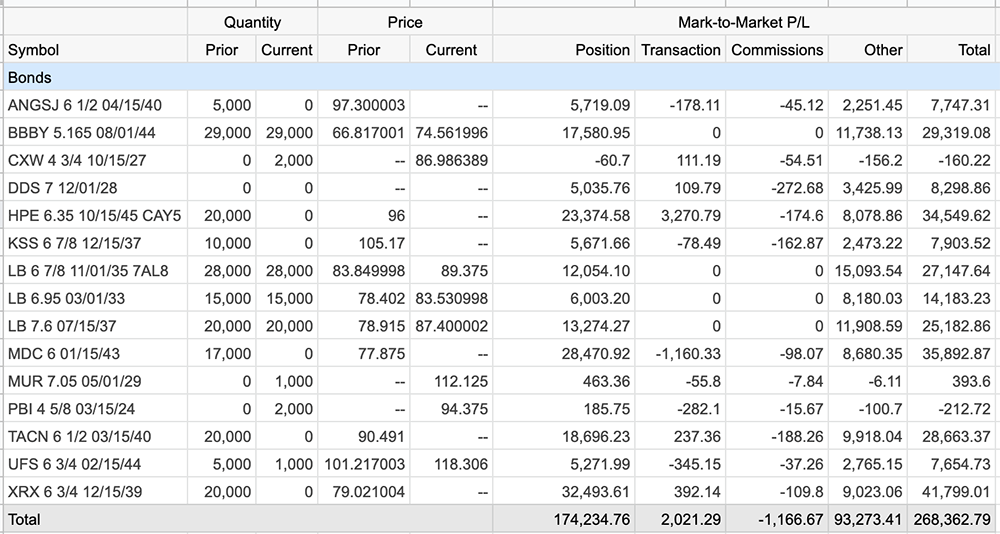Select UFS prior price 101.217003
The height and width of the screenshot is (534, 1000).
[364, 464]
